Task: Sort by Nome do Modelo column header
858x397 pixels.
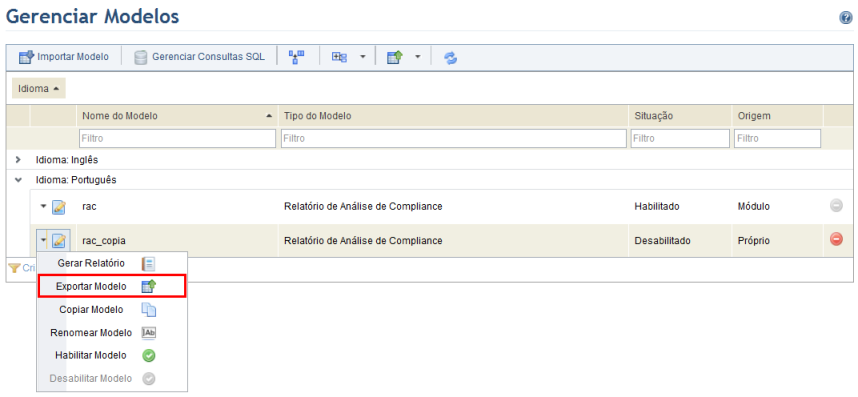Action: (177, 116)
